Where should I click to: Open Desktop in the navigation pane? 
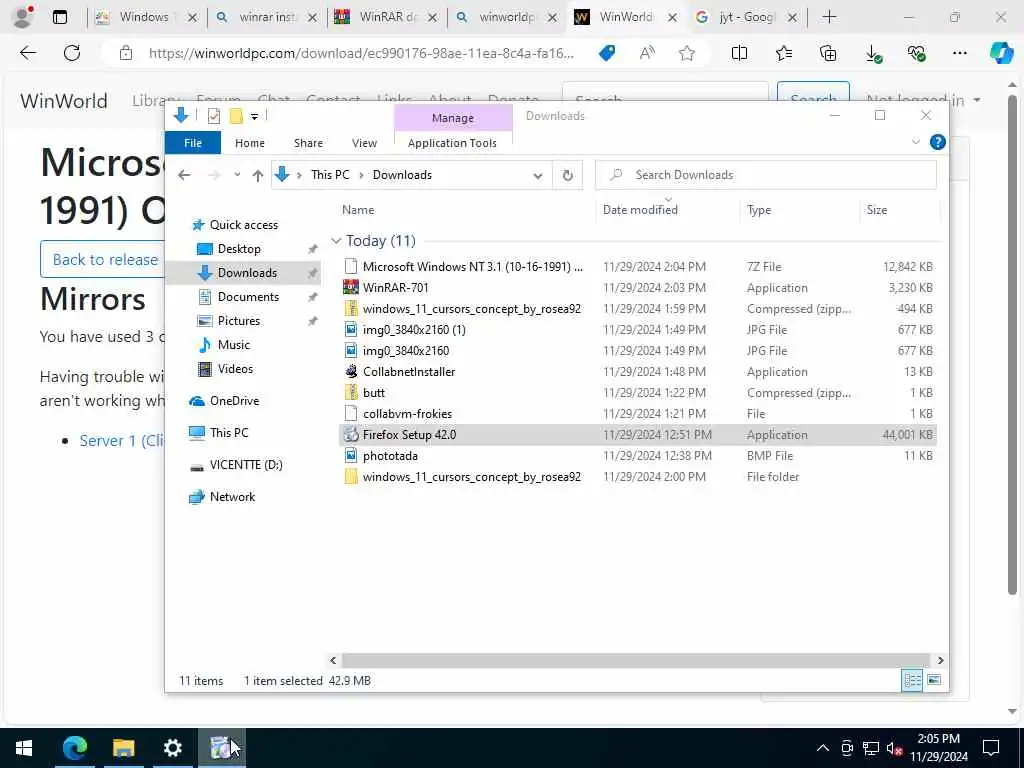point(239,249)
